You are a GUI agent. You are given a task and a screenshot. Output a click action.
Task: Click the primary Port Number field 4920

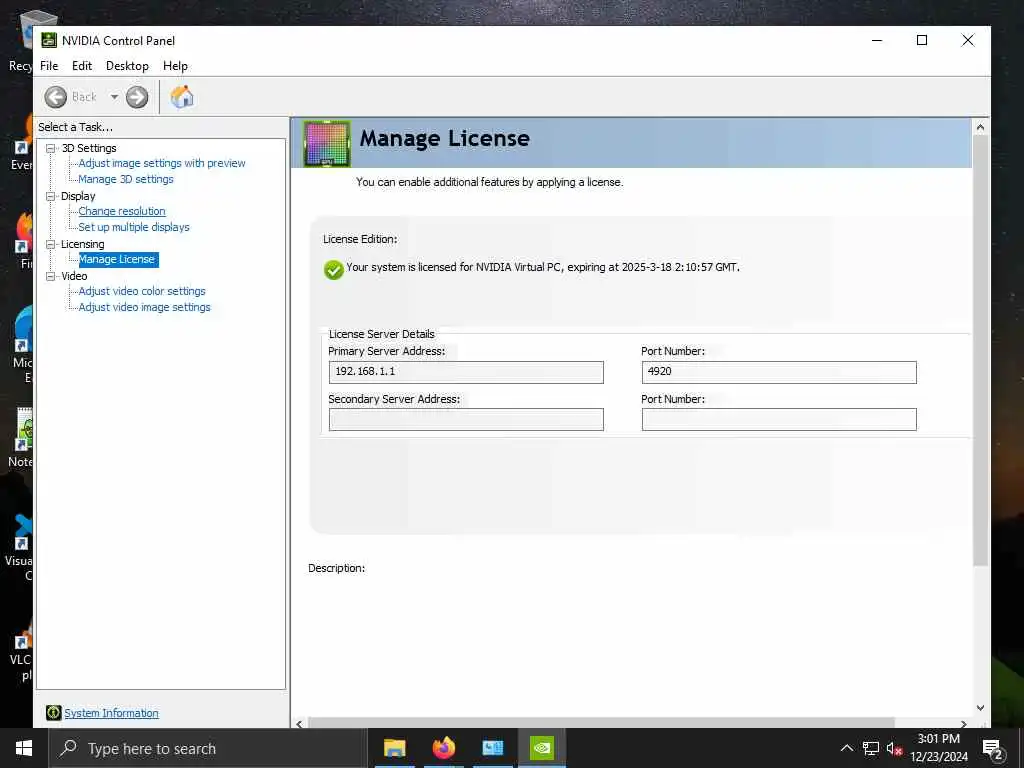[x=779, y=372]
